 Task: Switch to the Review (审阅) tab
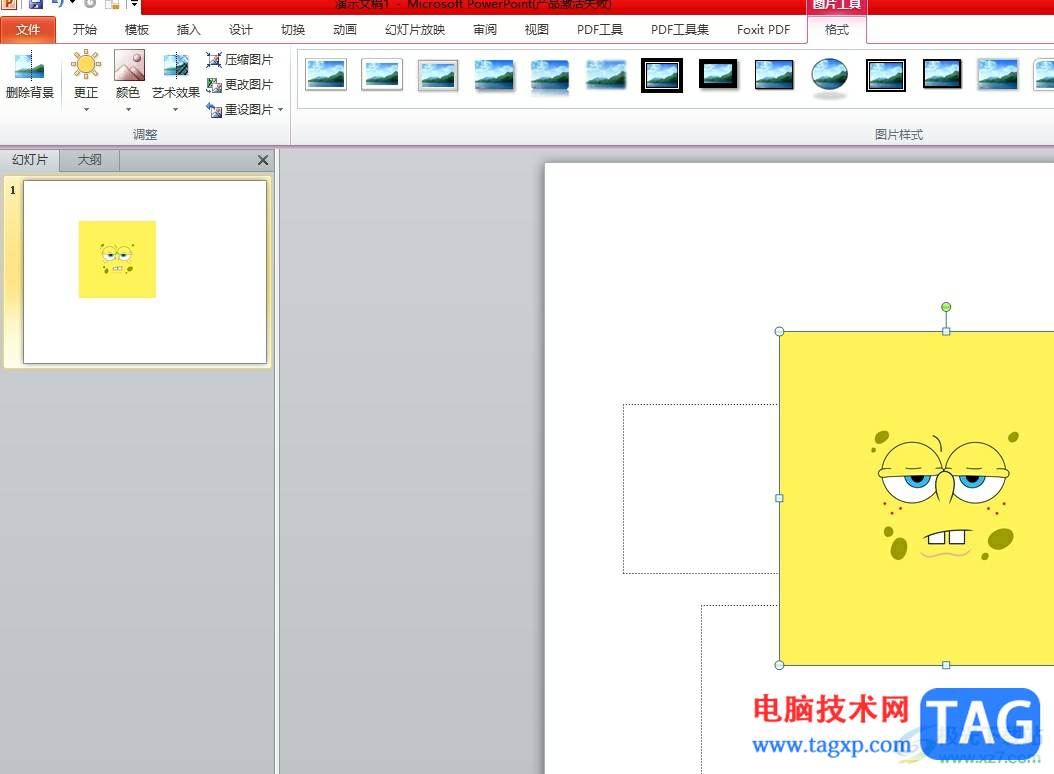[485, 30]
